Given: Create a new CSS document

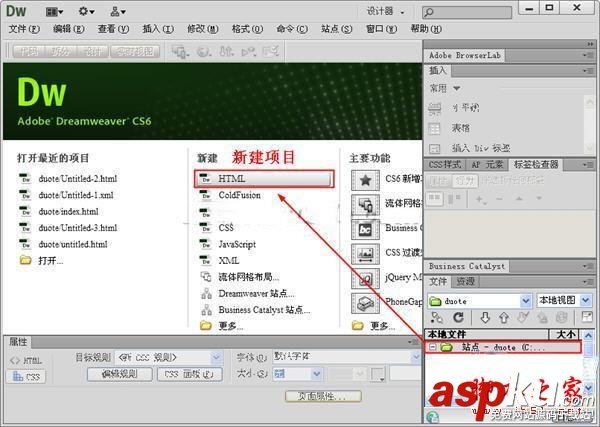Looking at the screenshot, I should [x=226, y=228].
